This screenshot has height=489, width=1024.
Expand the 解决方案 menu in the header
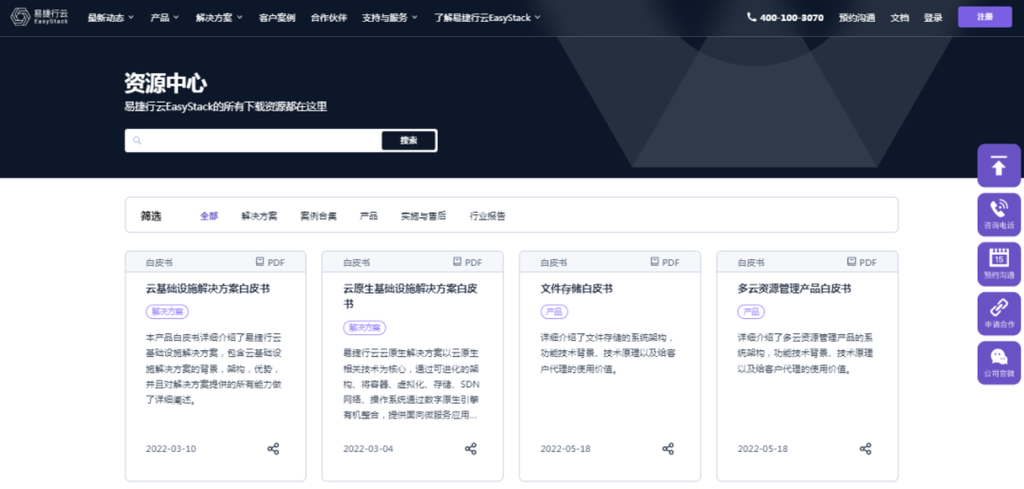(x=219, y=18)
